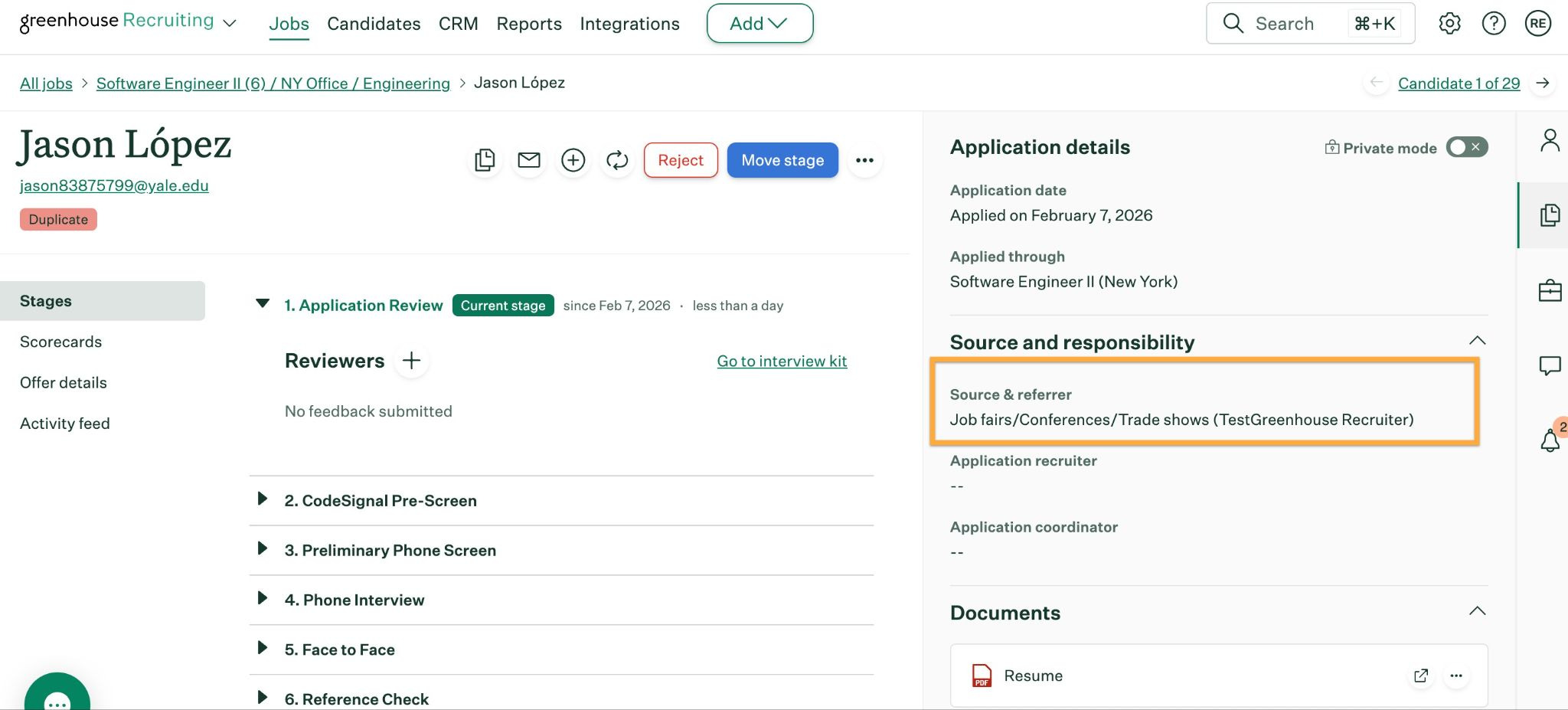1568x710 pixels.
Task: Expand the Phone Interview stage
Action: [263, 598]
